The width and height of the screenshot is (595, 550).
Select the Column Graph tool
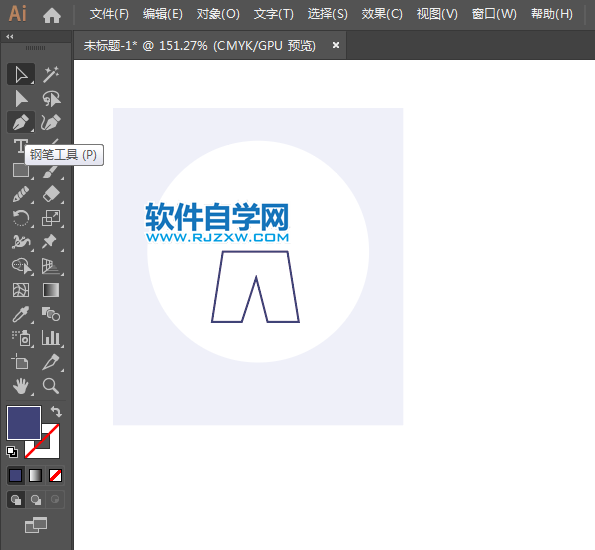point(51,338)
